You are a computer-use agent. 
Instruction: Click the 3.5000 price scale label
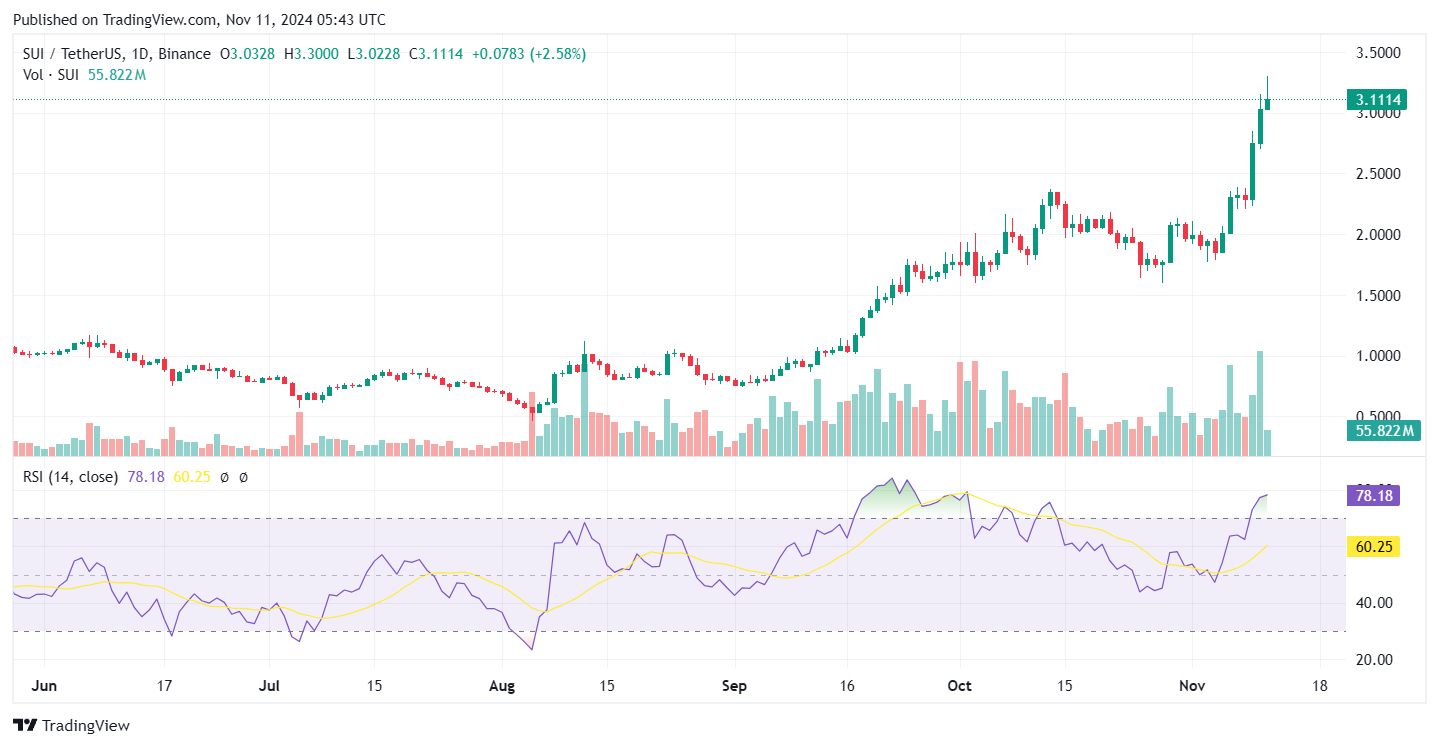[x=1377, y=53]
